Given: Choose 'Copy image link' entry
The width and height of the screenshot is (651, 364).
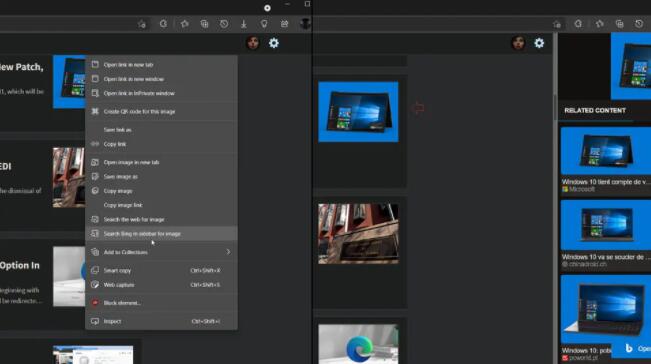Looking at the screenshot, I should (162, 205).
